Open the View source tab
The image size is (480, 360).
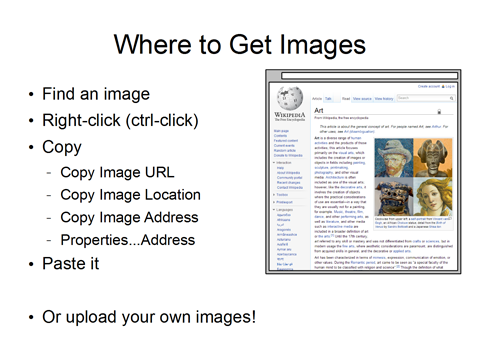(x=362, y=99)
